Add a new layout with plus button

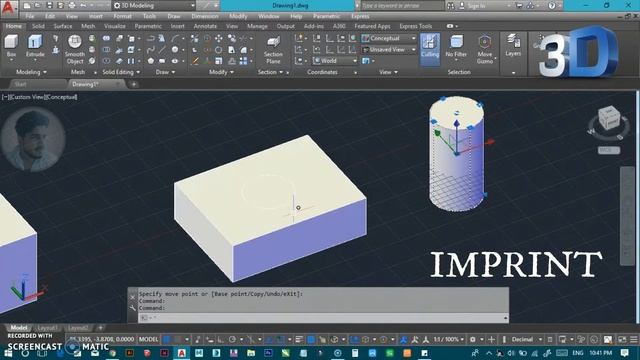tap(100, 328)
